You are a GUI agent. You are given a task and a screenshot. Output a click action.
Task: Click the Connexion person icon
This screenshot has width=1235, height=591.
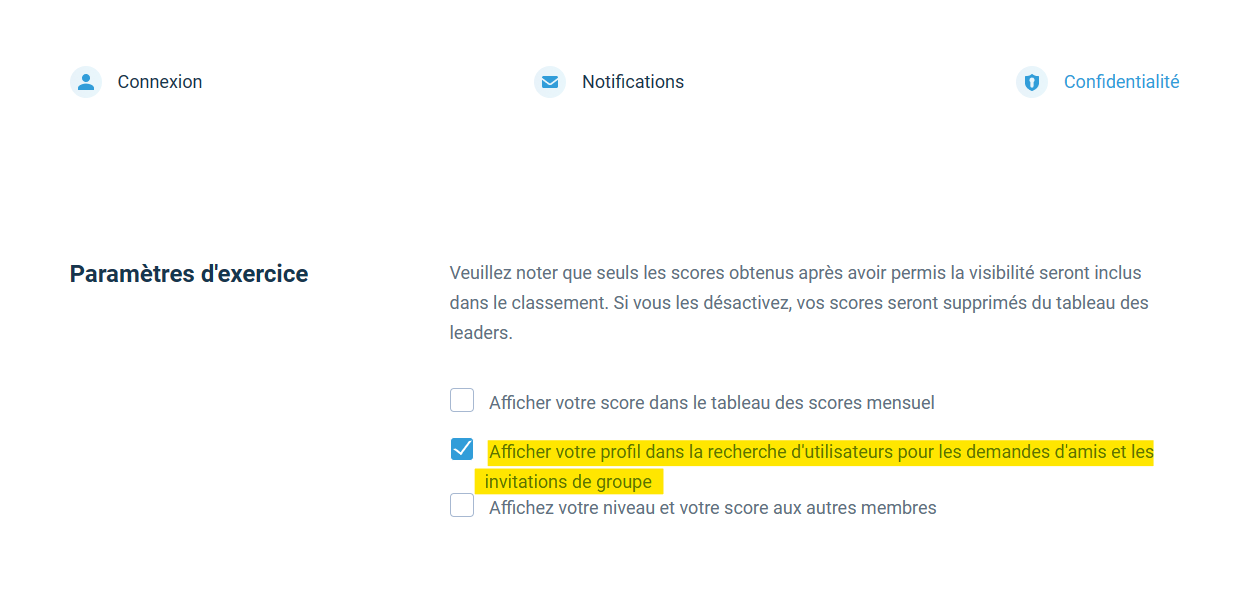[86, 82]
